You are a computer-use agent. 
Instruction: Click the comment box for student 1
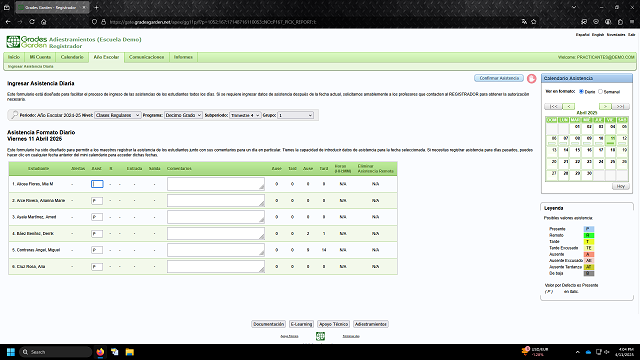click(x=216, y=184)
